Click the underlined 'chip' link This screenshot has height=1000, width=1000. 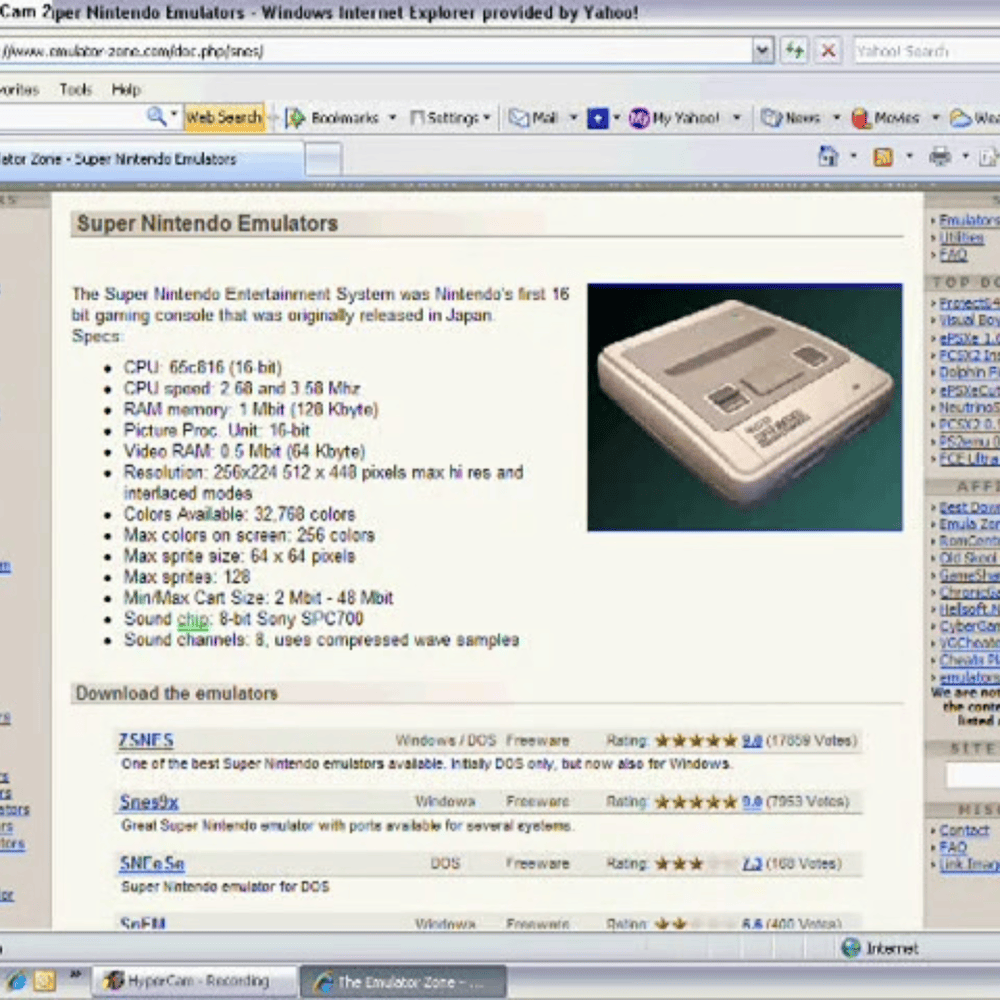(x=193, y=620)
